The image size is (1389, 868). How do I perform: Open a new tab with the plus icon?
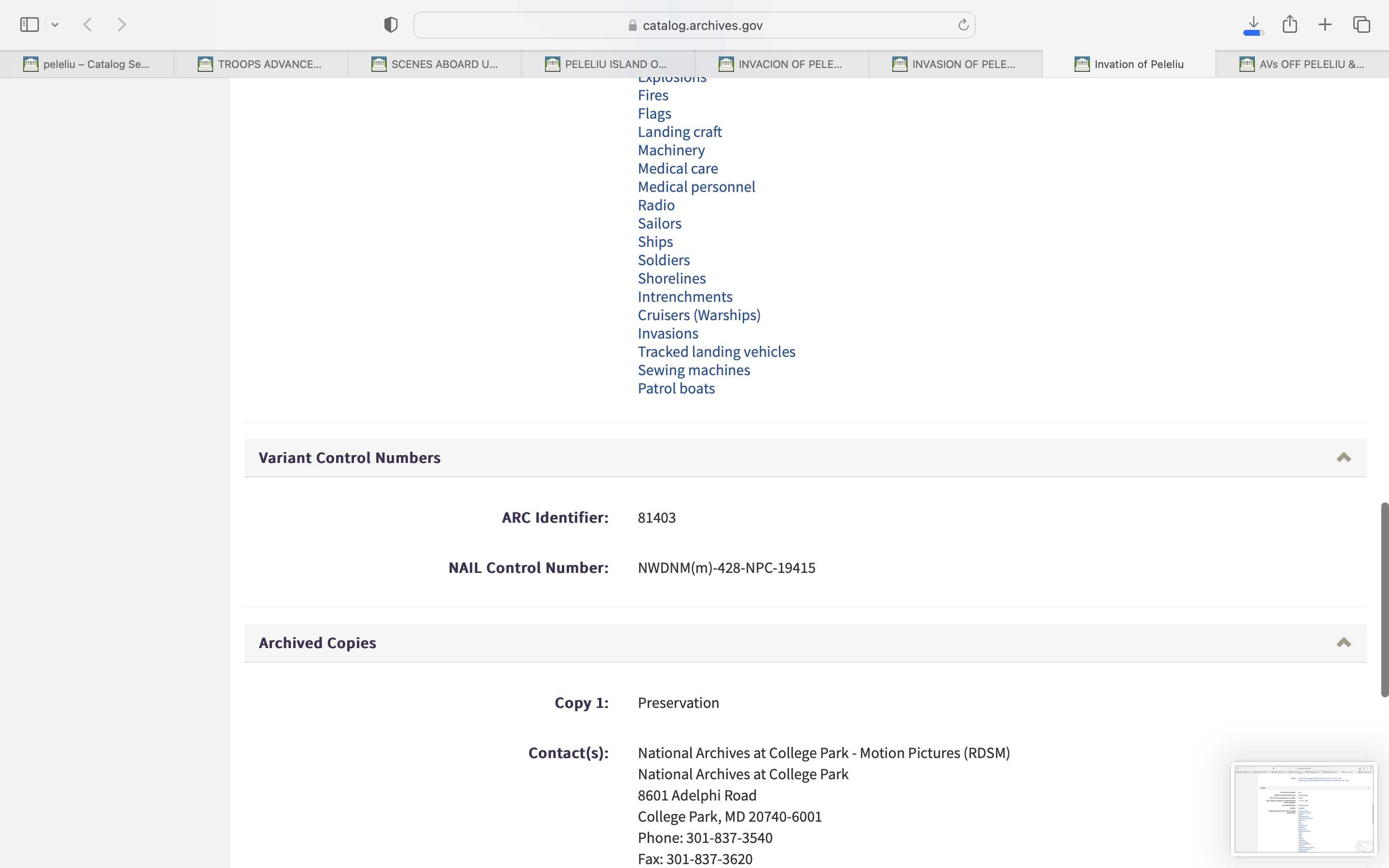pos(1325,25)
